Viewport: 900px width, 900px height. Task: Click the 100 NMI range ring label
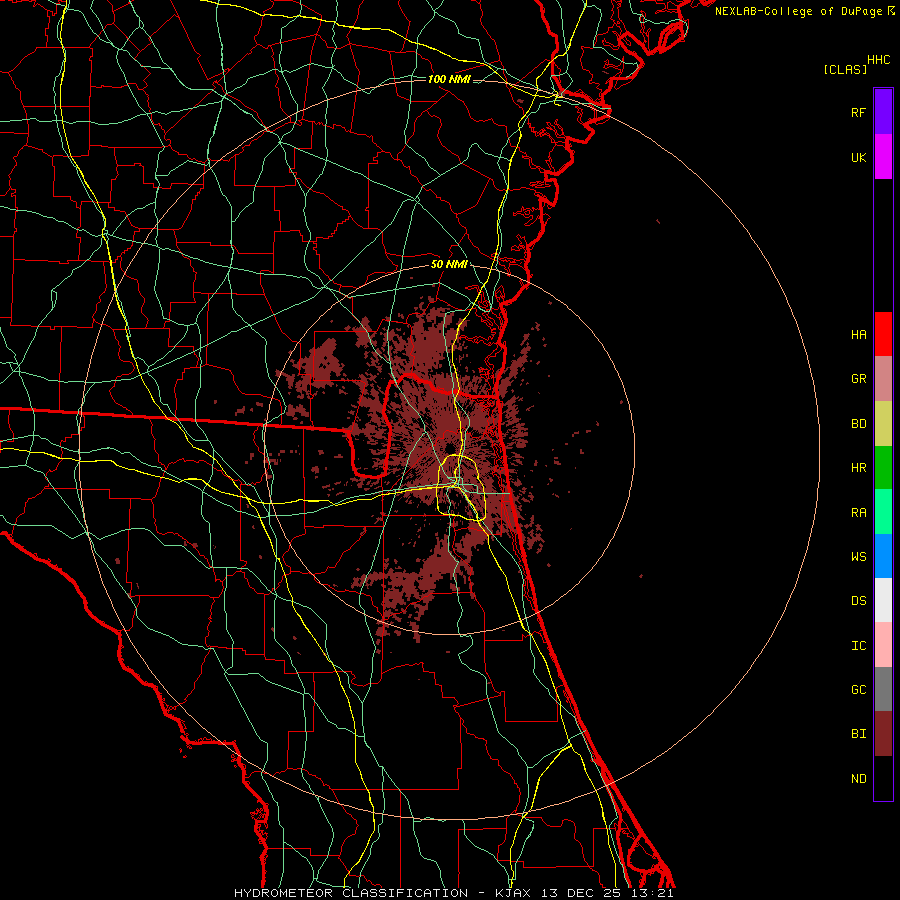coord(449,79)
